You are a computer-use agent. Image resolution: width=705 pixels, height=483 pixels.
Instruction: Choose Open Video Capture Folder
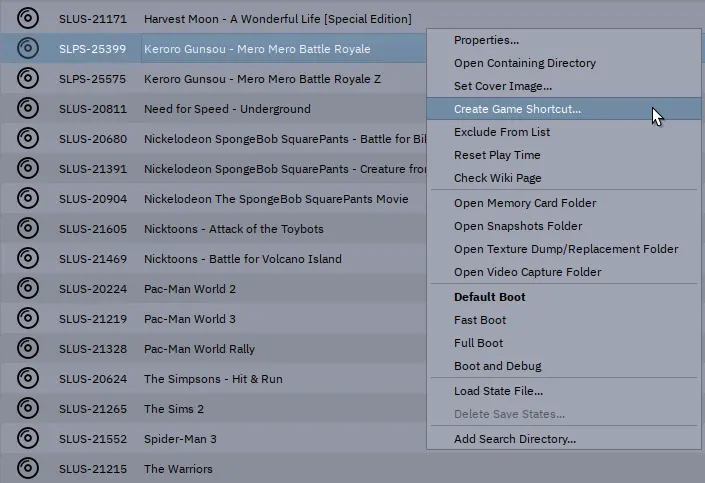tap(564, 272)
